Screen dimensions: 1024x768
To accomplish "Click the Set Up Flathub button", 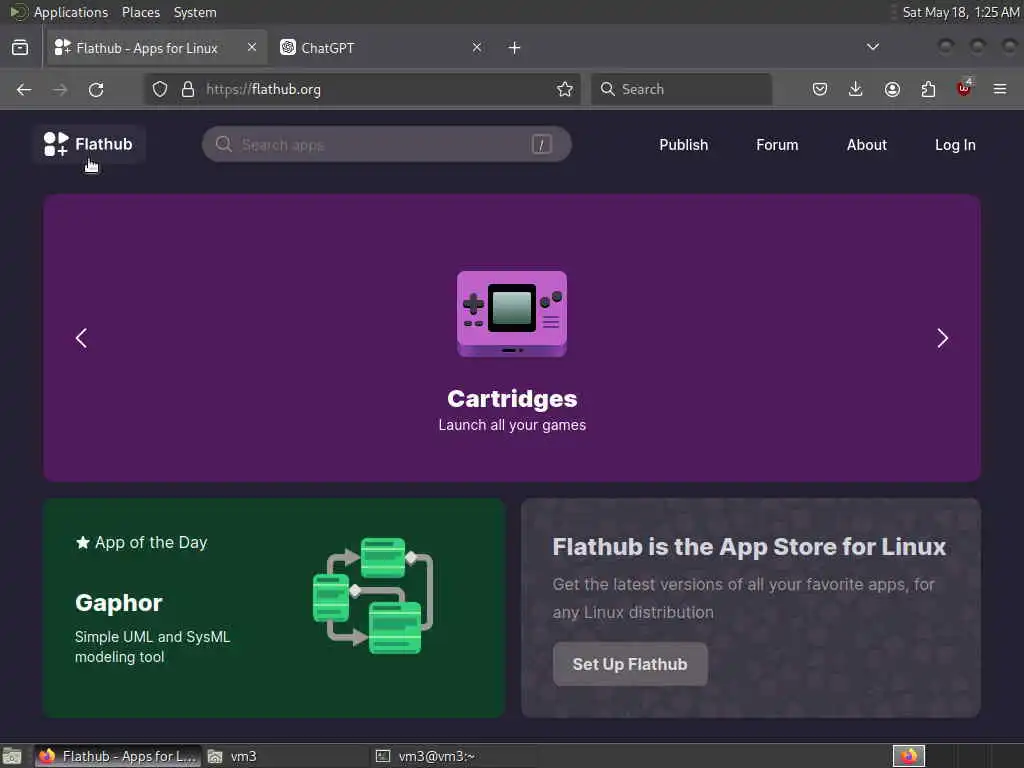I will click(x=630, y=664).
